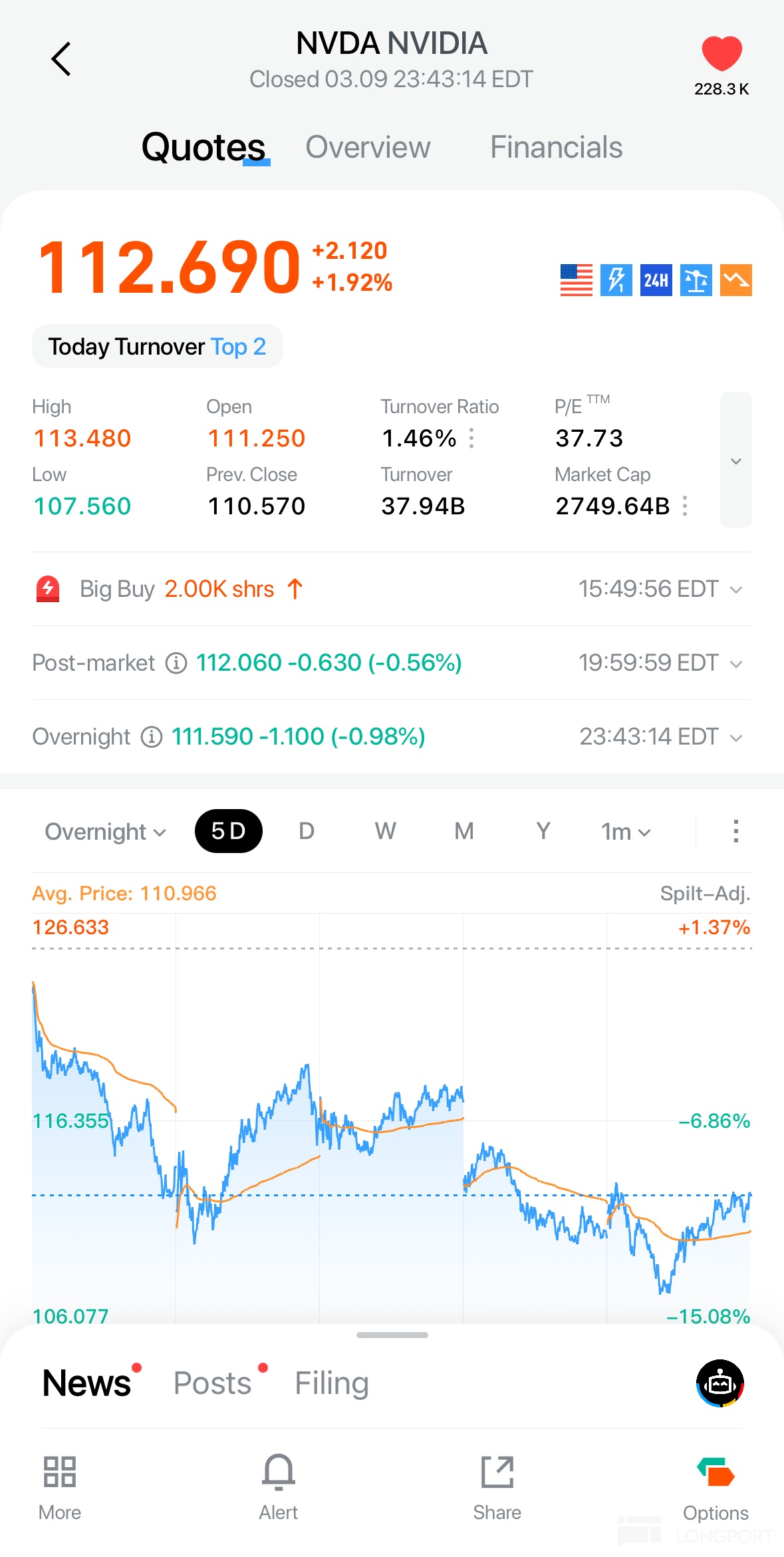The height and width of the screenshot is (1557, 784).
Task: Open the Posts tab
Action: pos(213,1383)
